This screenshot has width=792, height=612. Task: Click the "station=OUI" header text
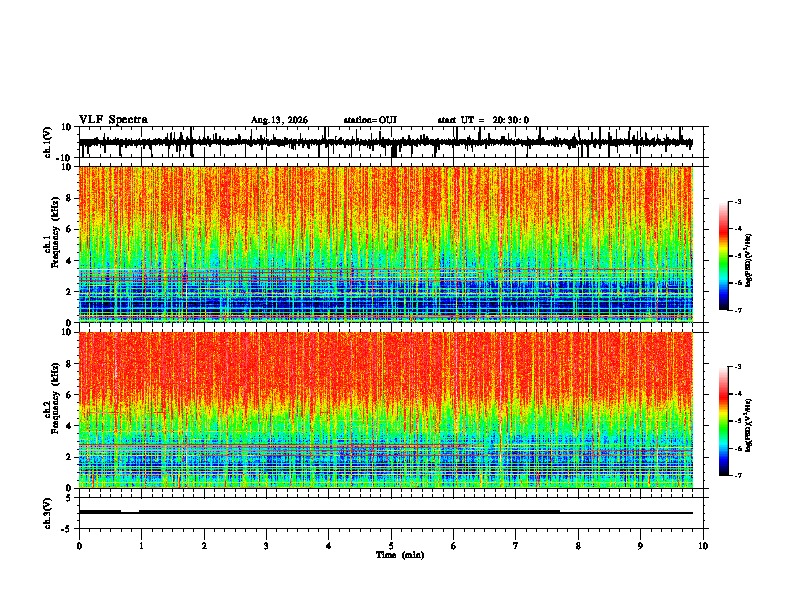tap(370, 120)
